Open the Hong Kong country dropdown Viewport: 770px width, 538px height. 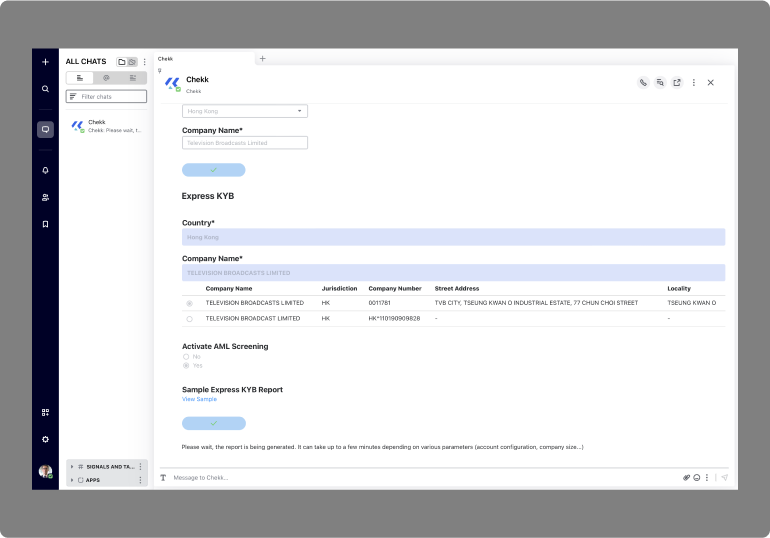244,111
